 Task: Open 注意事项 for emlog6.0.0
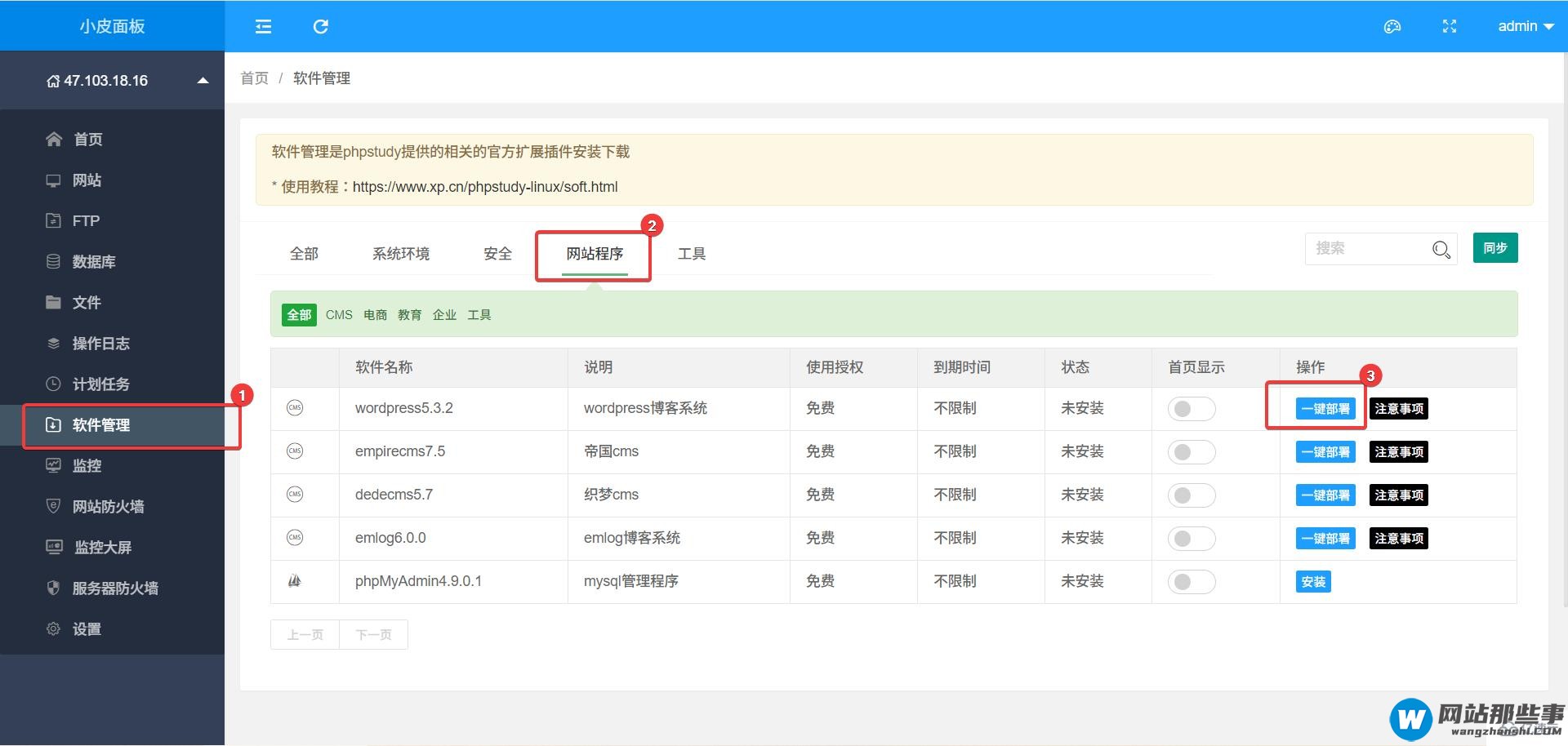click(x=1399, y=539)
